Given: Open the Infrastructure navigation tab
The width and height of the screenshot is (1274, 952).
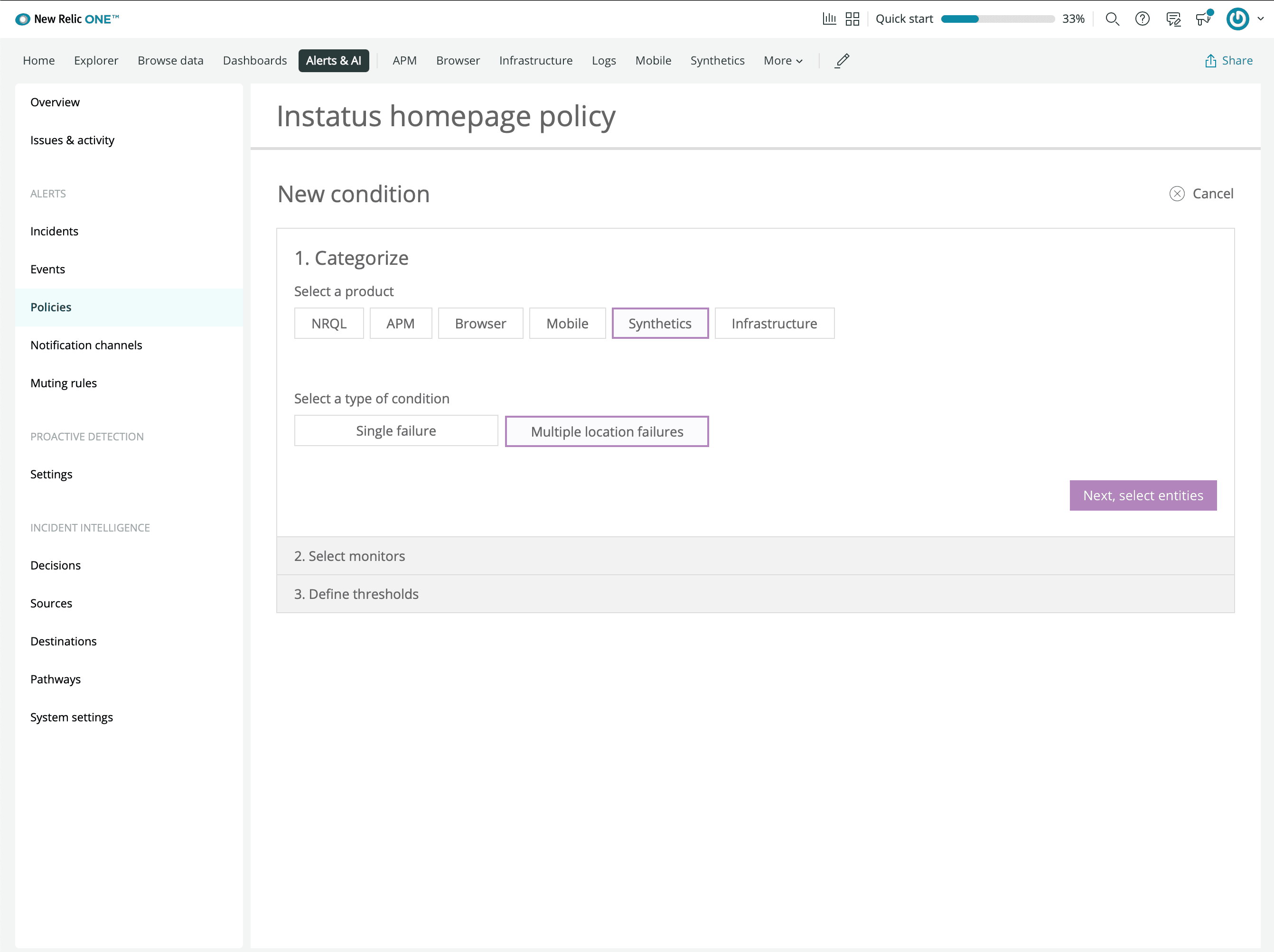Looking at the screenshot, I should tap(535, 60).
